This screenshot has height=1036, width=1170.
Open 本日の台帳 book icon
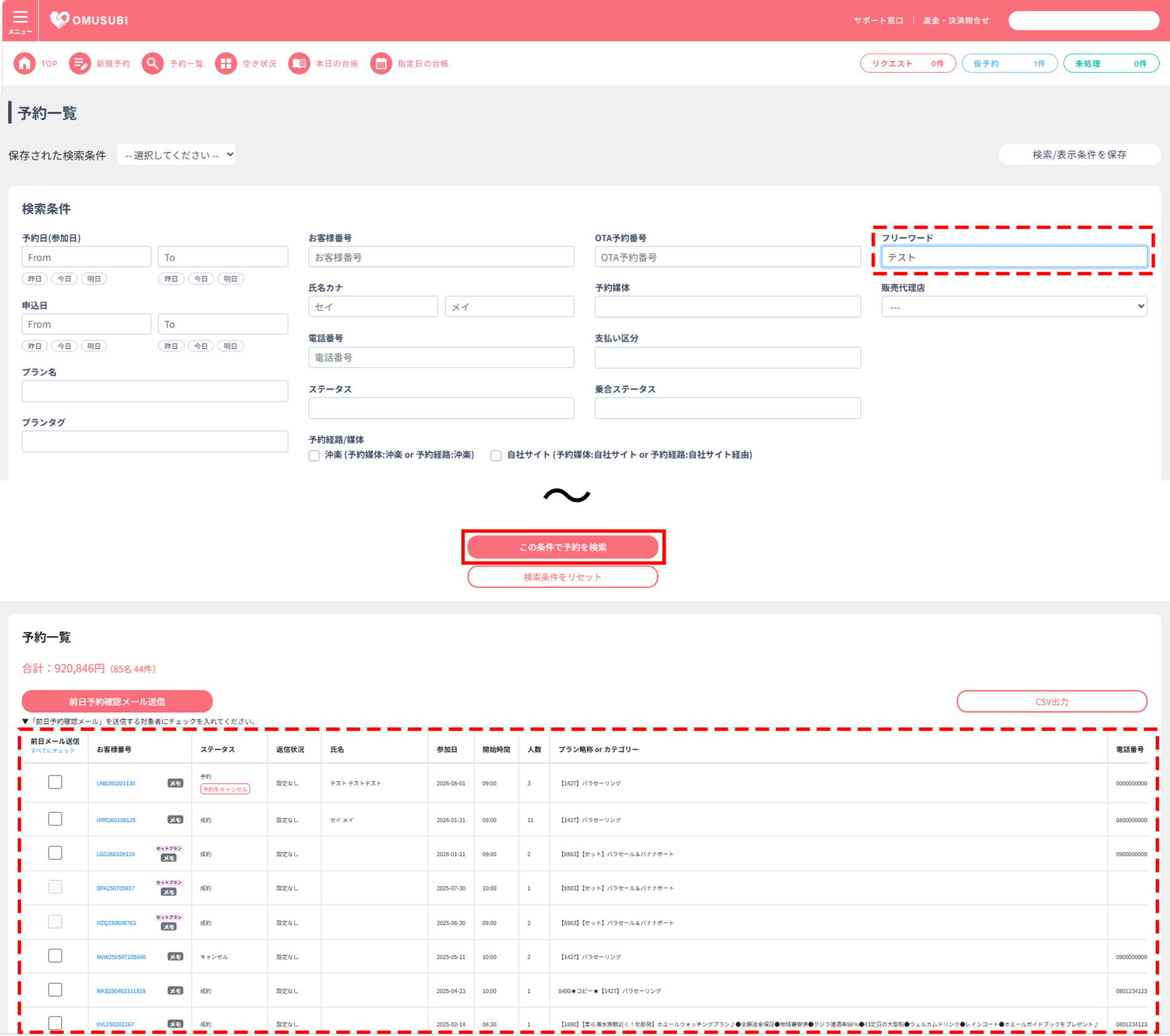(x=299, y=63)
